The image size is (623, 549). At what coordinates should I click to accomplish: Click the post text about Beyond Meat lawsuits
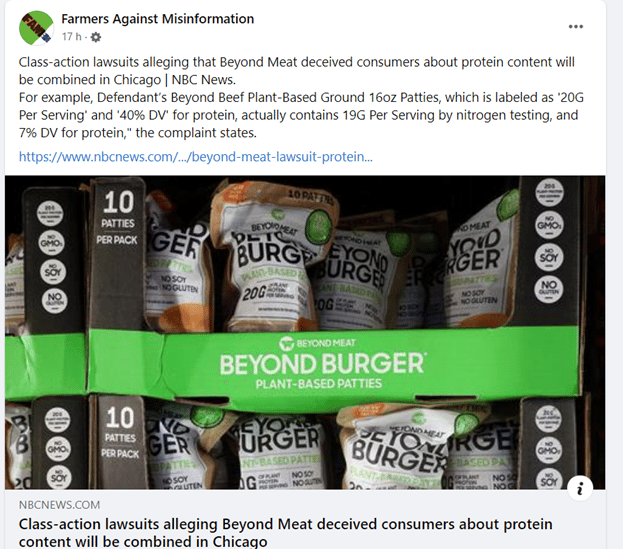(x=296, y=71)
